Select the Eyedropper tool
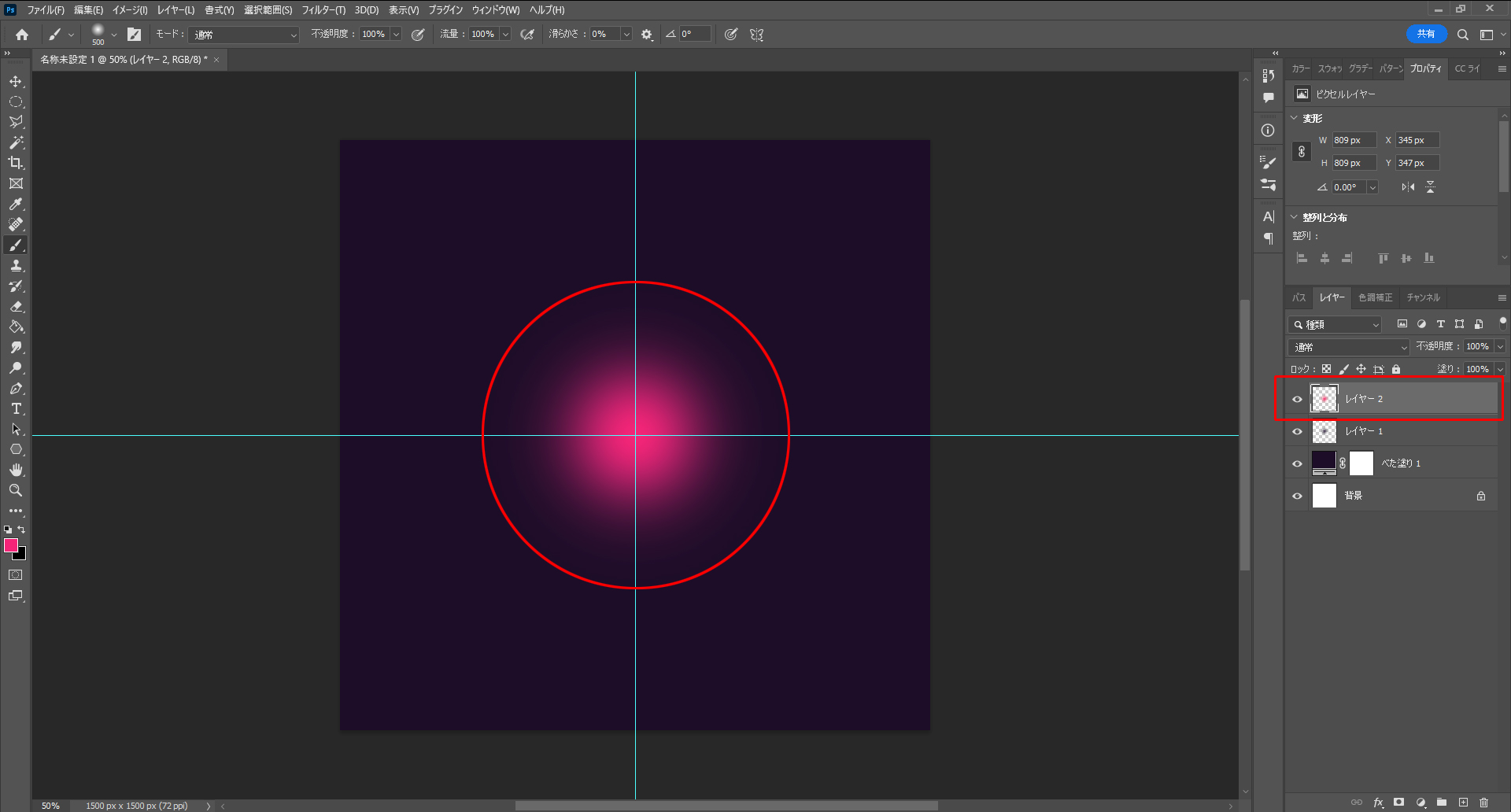Viewport: 1511px width, 812px height. coord(16,205)
